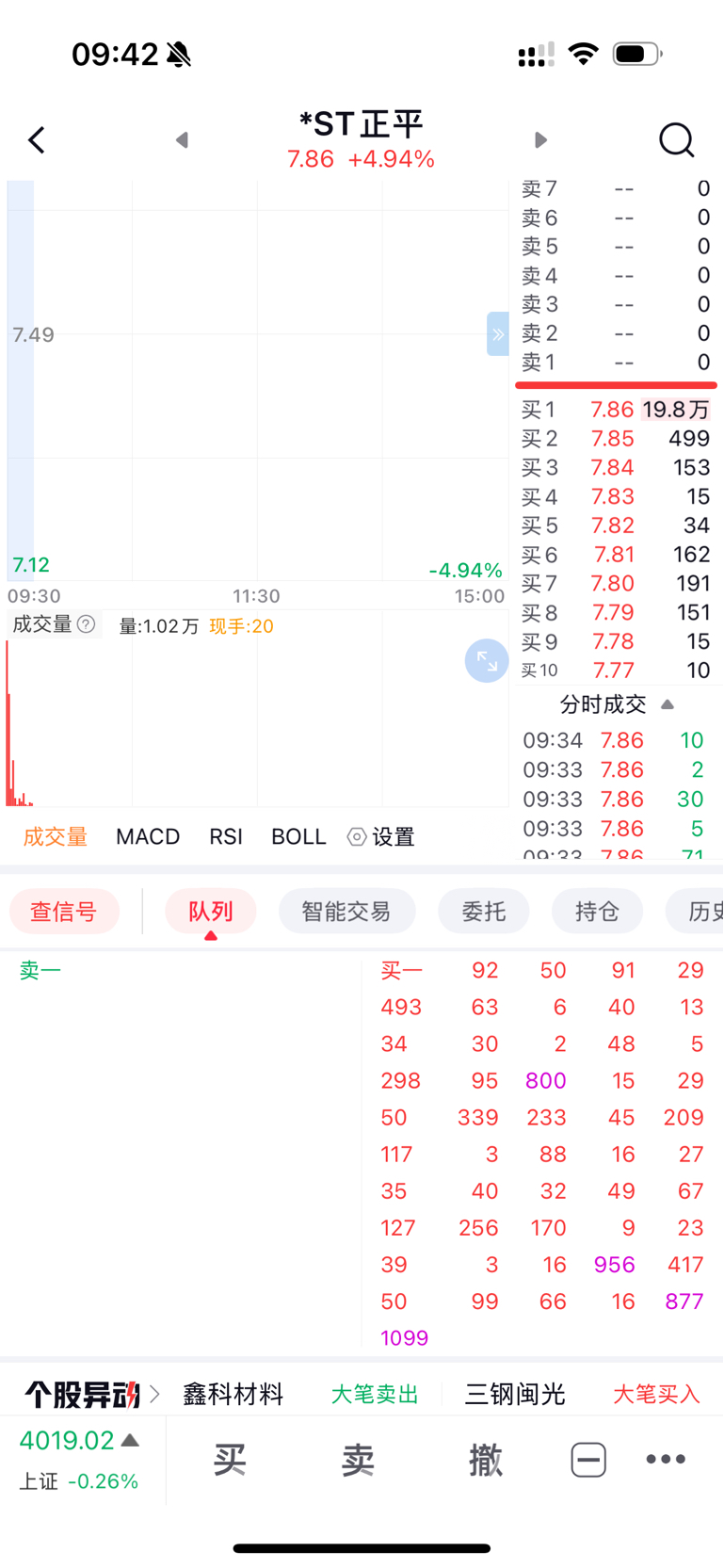Collapse order book with double-arrow handle

pyautogui.click(x=497, y=334)
